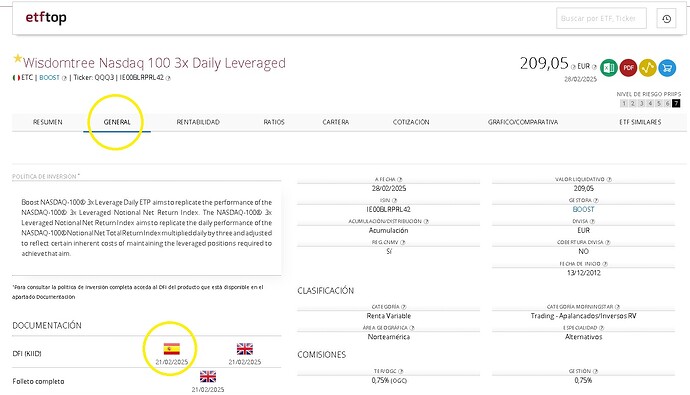This screenshot has width=690, height=395.
Task: Click help icon next to A FECHA
Action: point(400,179)
